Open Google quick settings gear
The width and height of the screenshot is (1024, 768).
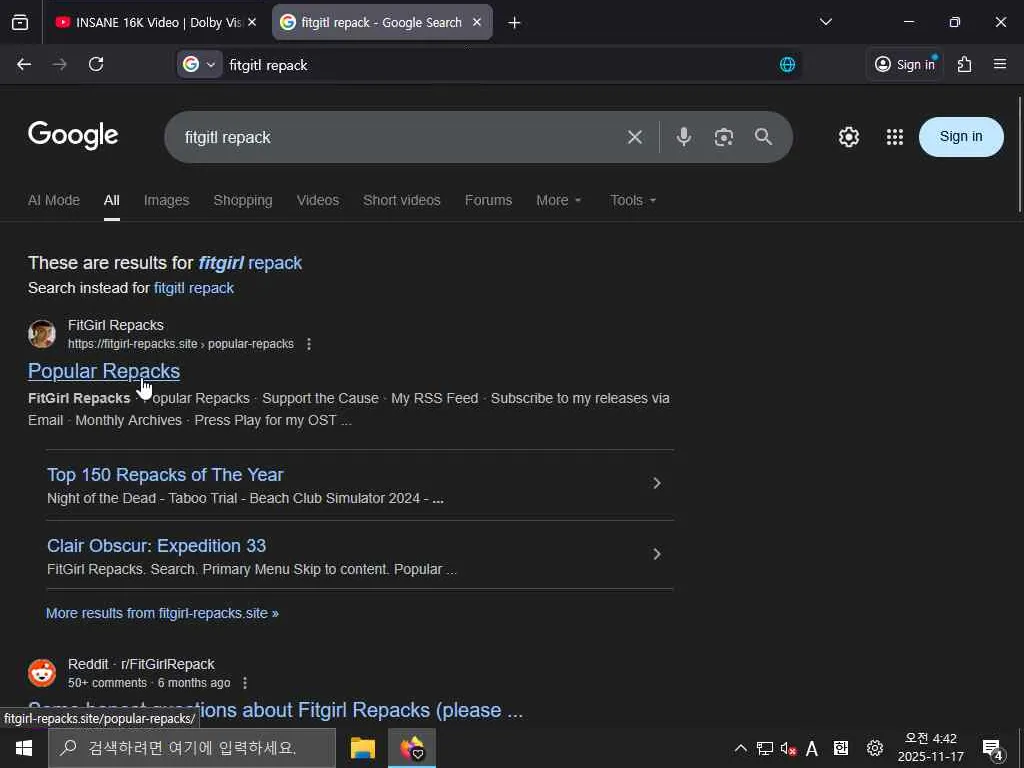[849, 137]
